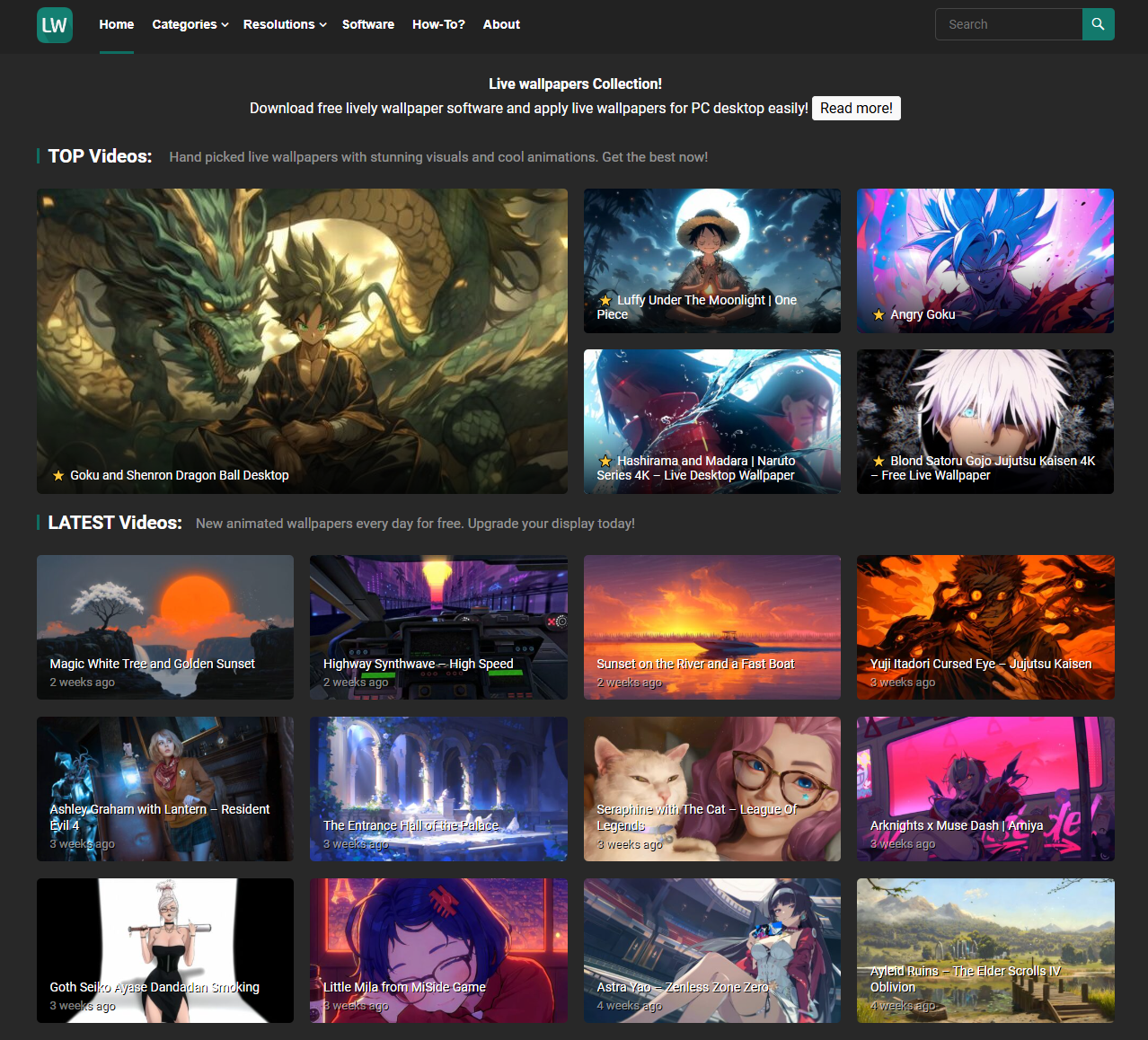Click the star icon beside Goku and Shenron
Viewport: 1148px width, 1040px height.
58,475
